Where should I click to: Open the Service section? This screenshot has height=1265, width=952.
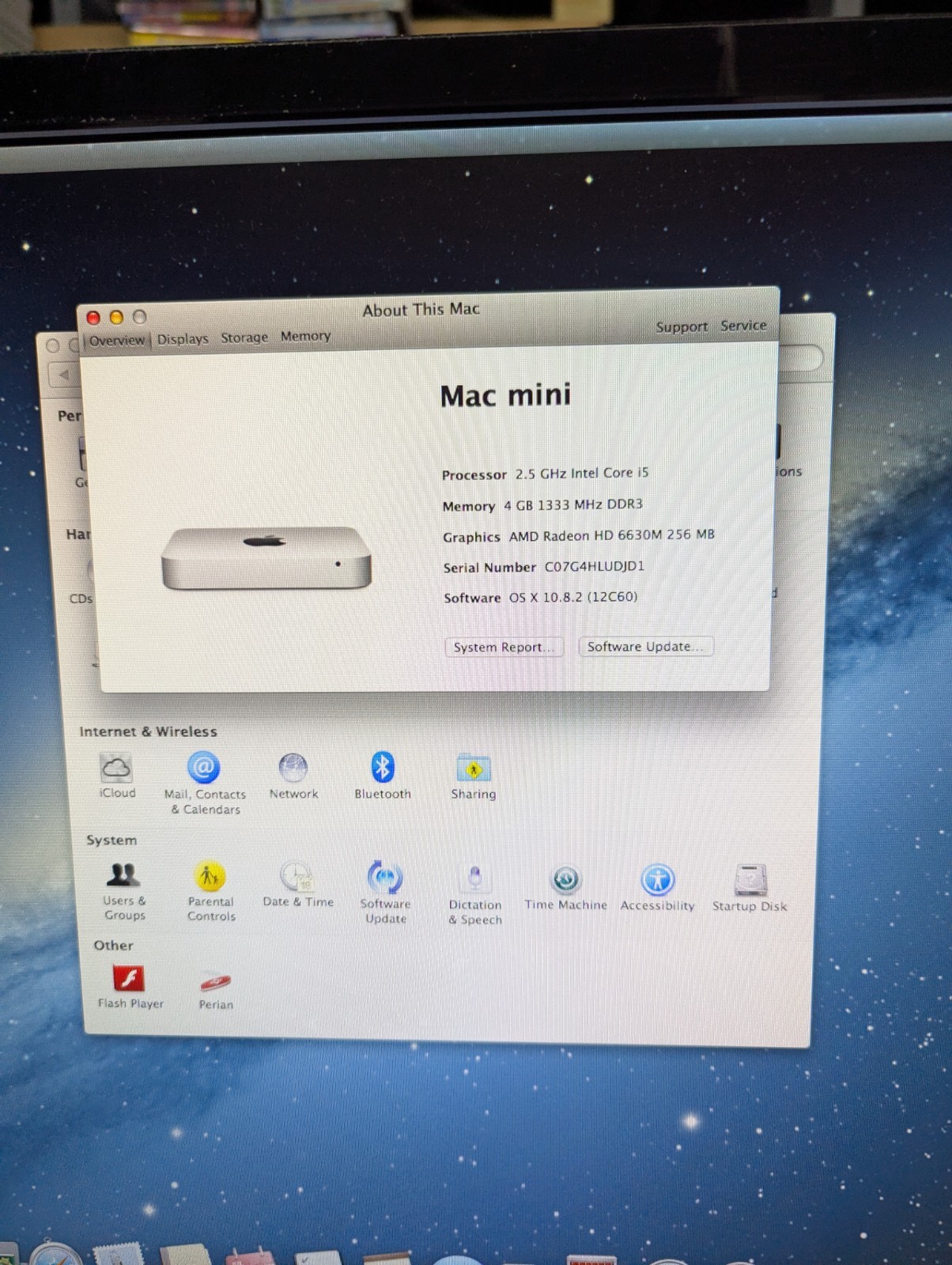click(x=743, y=325)
